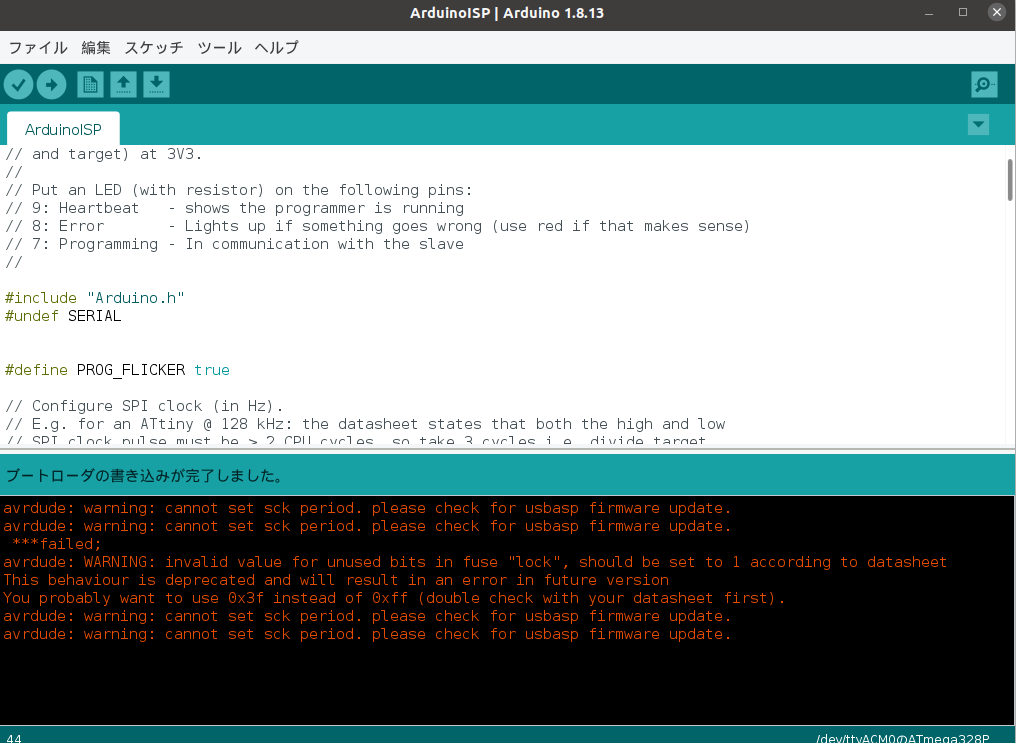Click the '#undef SERIAL' line
This screenshot has height=743, width=1016.
(63, 316)
